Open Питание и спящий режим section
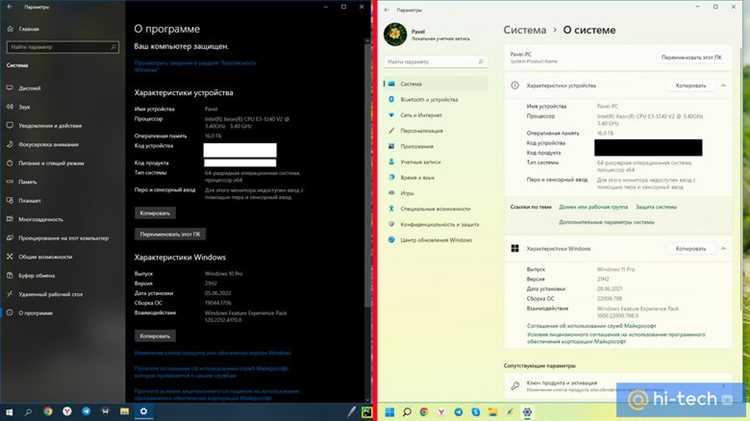The height and width of the screenshot is (421, 750). click(51, 163)
